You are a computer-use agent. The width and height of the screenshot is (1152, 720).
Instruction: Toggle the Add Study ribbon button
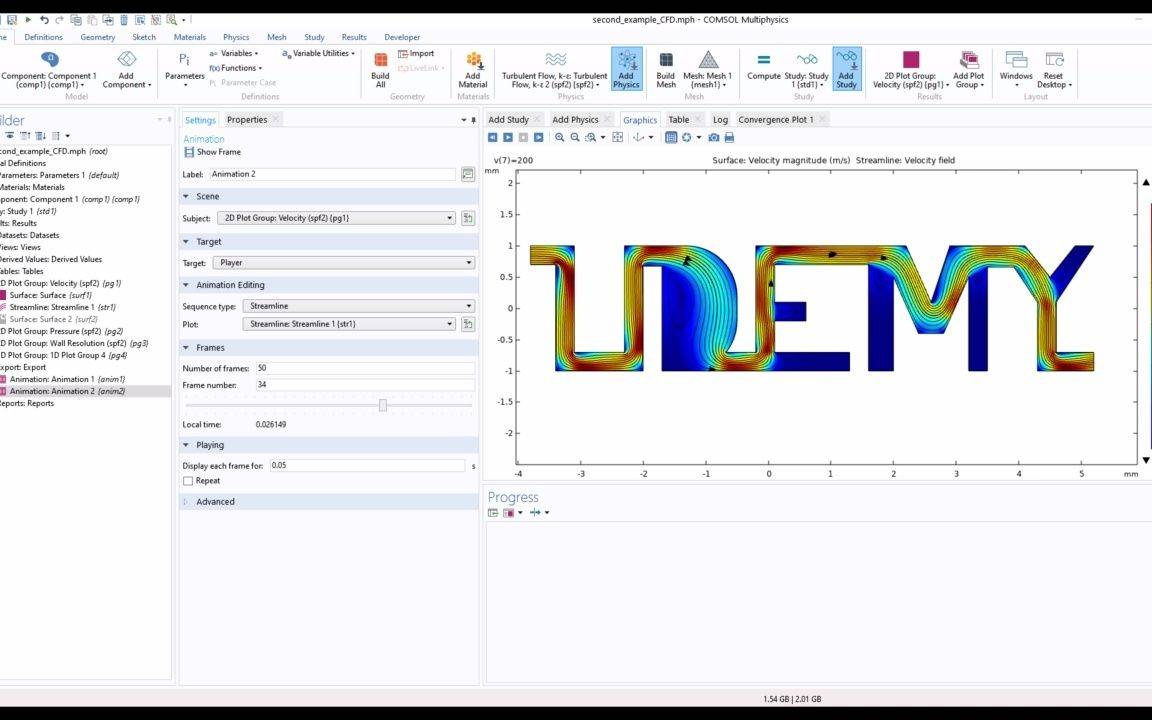846,69
